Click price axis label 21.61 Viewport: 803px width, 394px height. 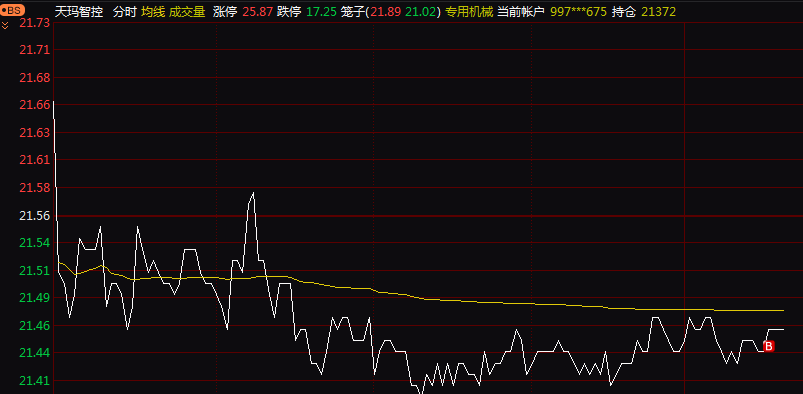pos(35,160)
